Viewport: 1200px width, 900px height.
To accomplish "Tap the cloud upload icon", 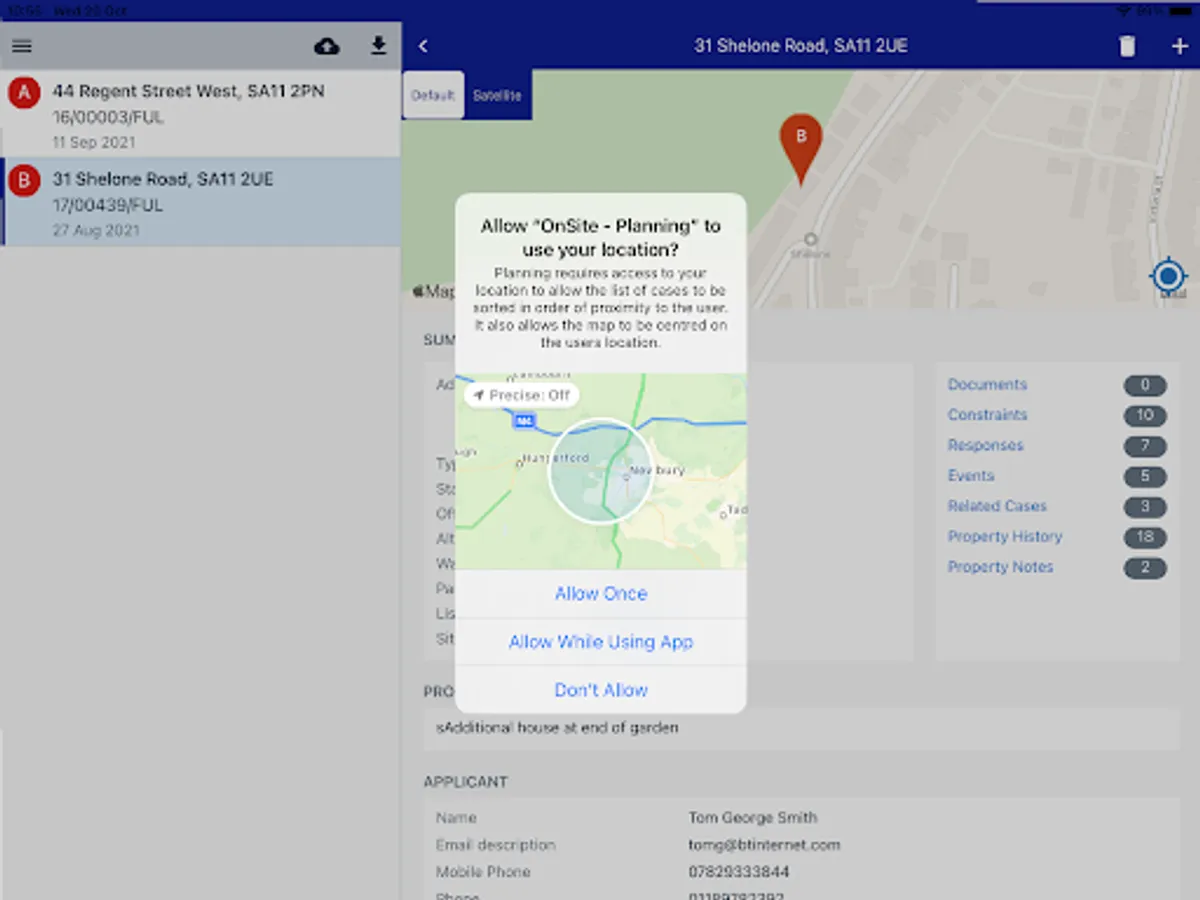I will pyautogui.click(x=327, y=46).
